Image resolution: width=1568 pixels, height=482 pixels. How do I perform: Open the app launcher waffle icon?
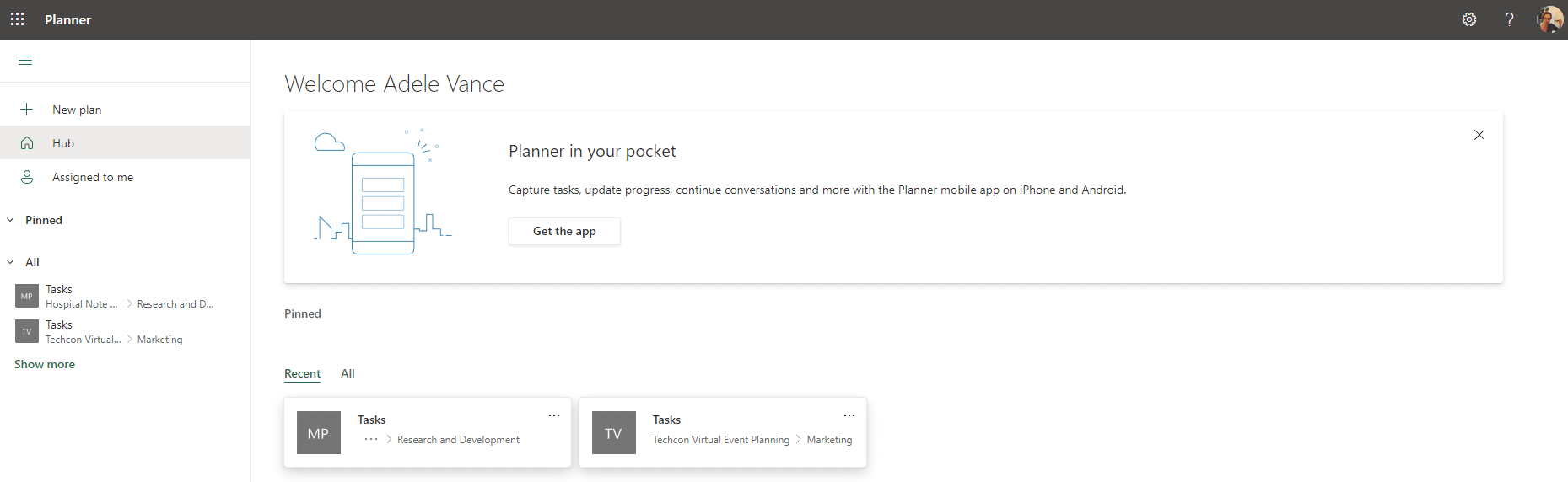pyautogui.click(x=17, y=19)
